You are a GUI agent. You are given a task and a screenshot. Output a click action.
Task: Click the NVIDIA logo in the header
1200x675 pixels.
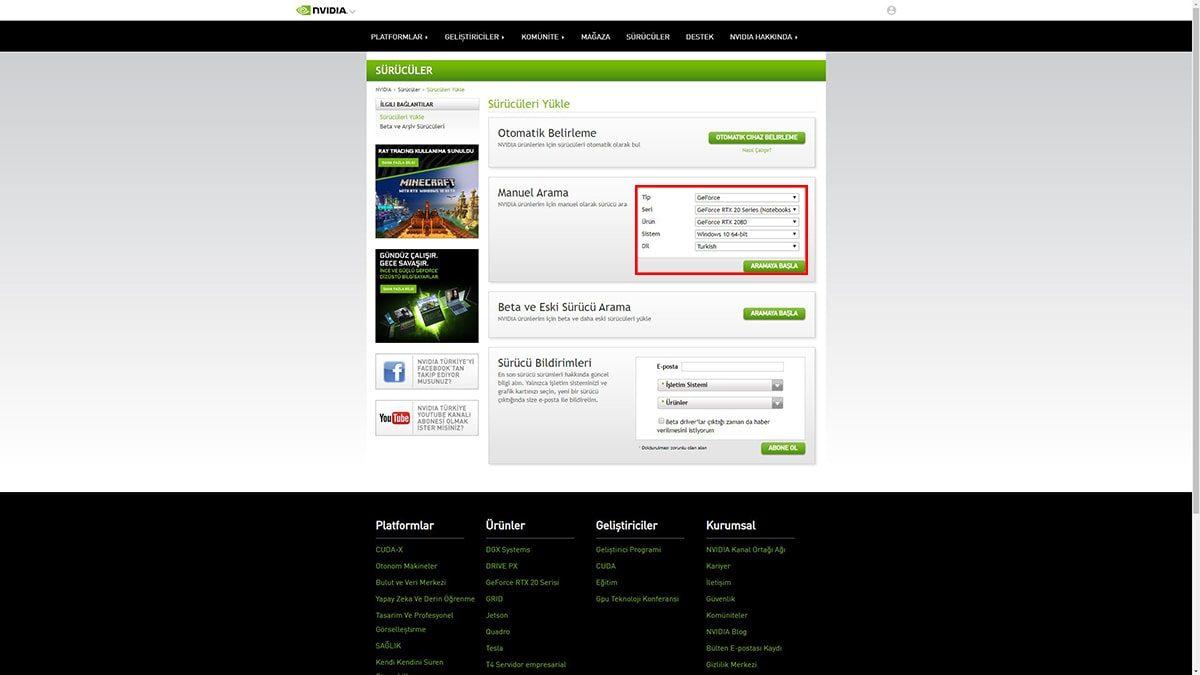(322, 9)
